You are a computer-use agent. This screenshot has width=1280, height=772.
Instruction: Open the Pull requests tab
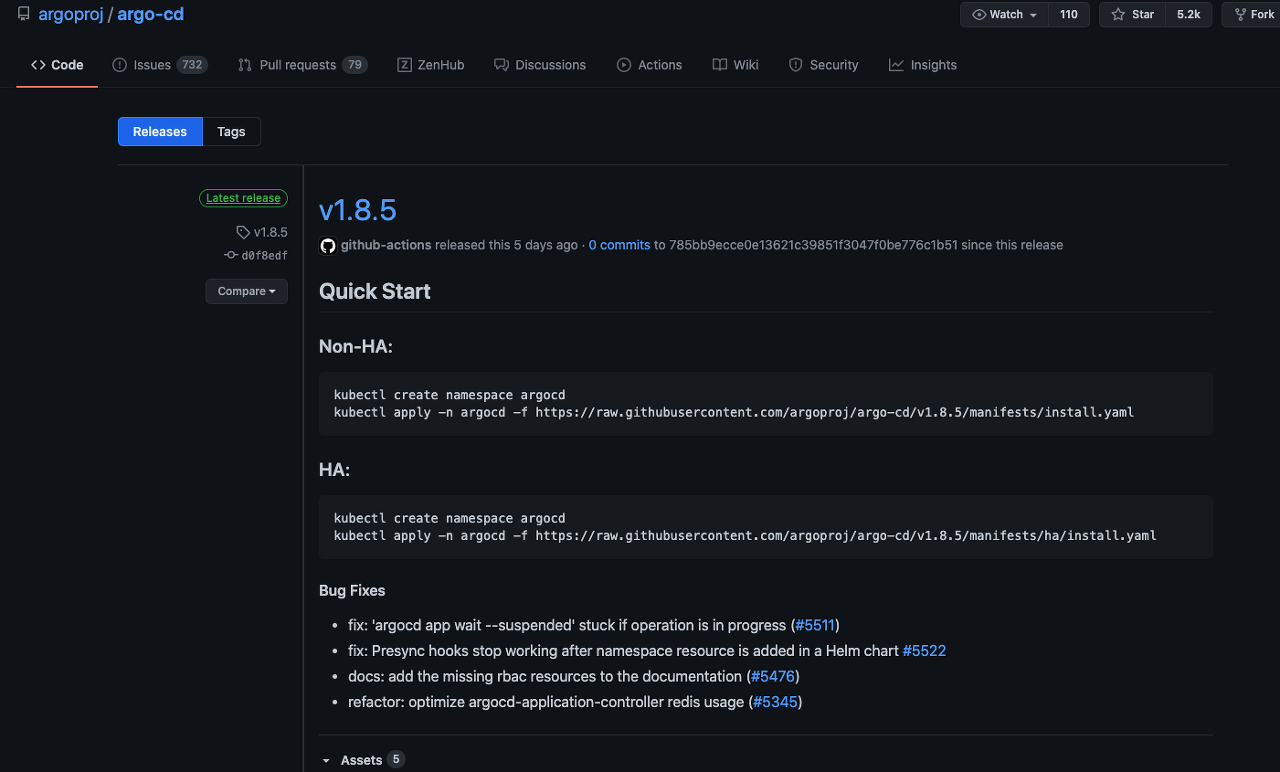[302, 65]
